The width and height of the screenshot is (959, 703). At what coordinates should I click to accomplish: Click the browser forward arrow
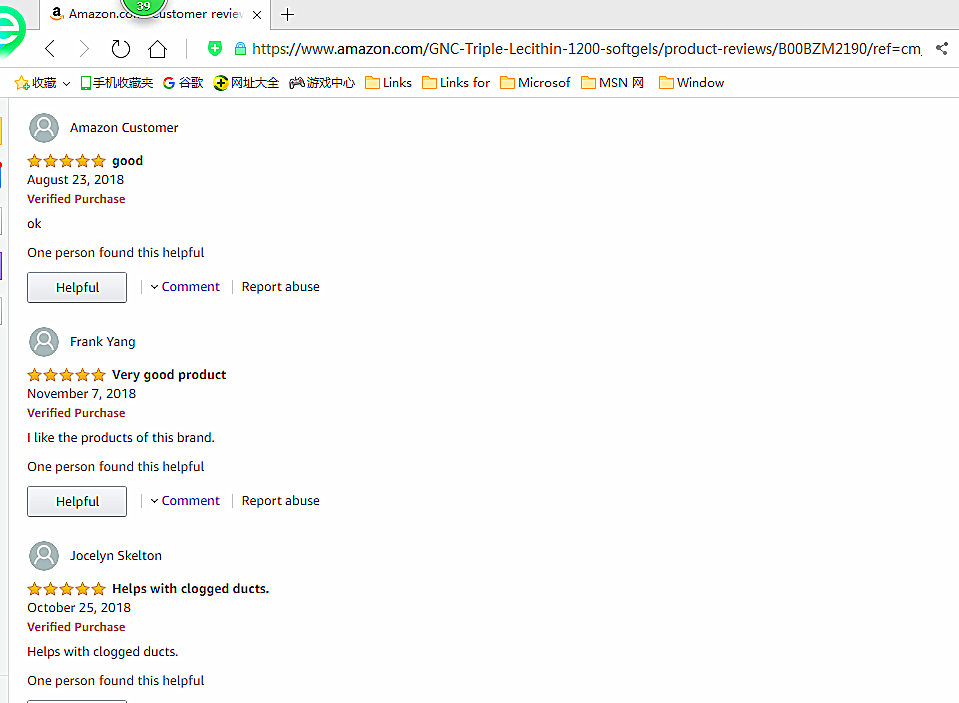[84, 49]
